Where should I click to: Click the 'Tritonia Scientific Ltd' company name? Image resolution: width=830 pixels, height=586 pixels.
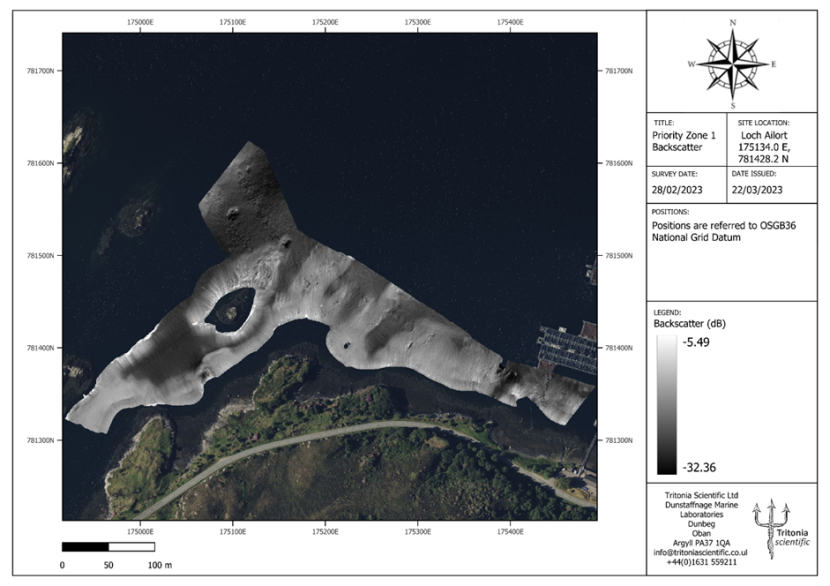701,495
